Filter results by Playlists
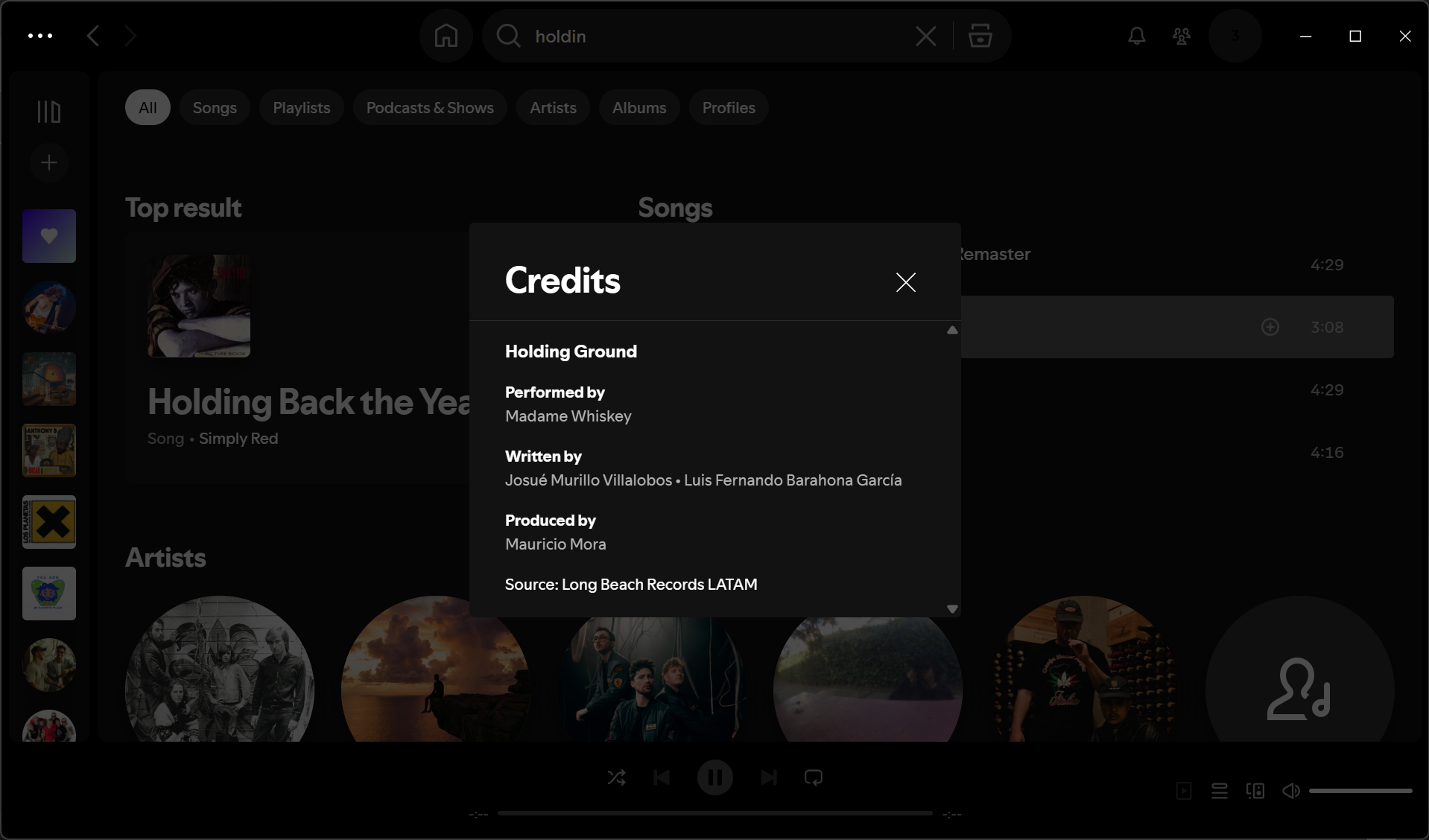This screenshot has height=840, width=1429. (301, 107)
